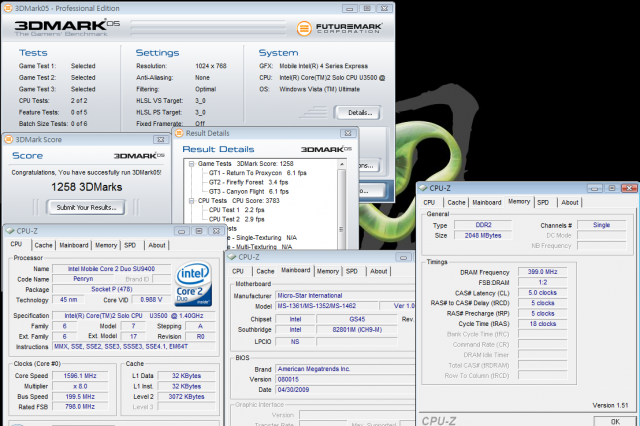
Task: Open Cache tab in CPU-Z processor window
Action: click(x=43, y=245)
